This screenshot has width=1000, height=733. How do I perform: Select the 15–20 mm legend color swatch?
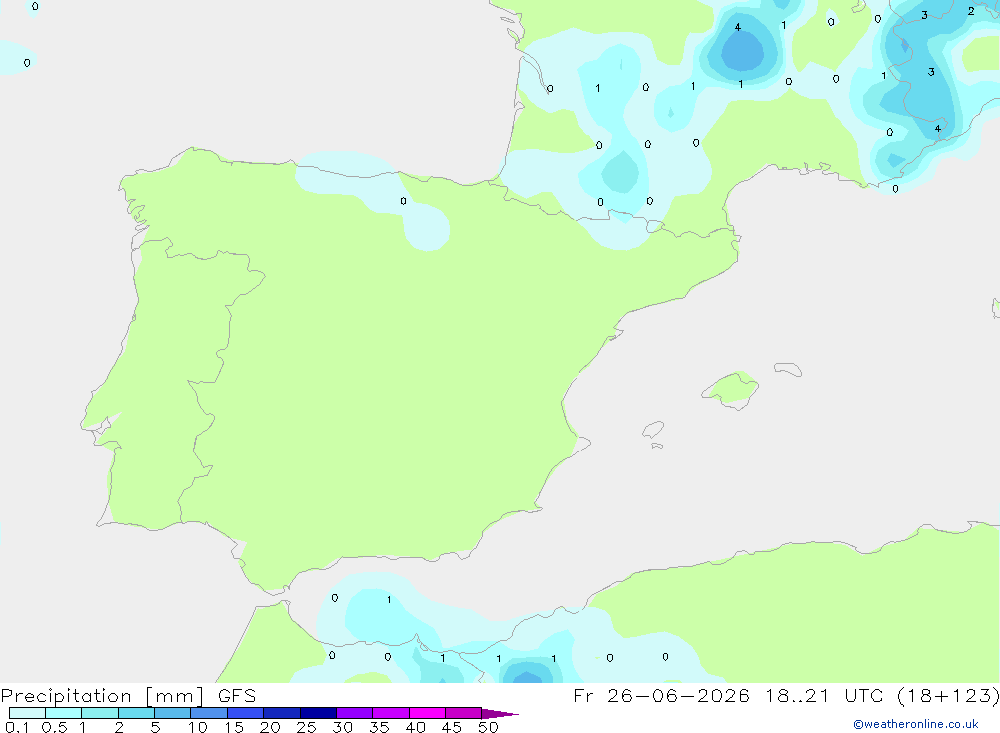pos(245,713)
